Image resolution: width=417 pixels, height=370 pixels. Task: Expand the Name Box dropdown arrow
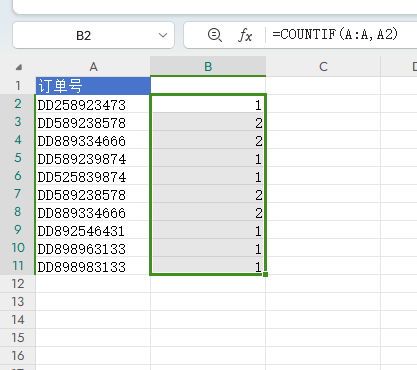[163, 35]
